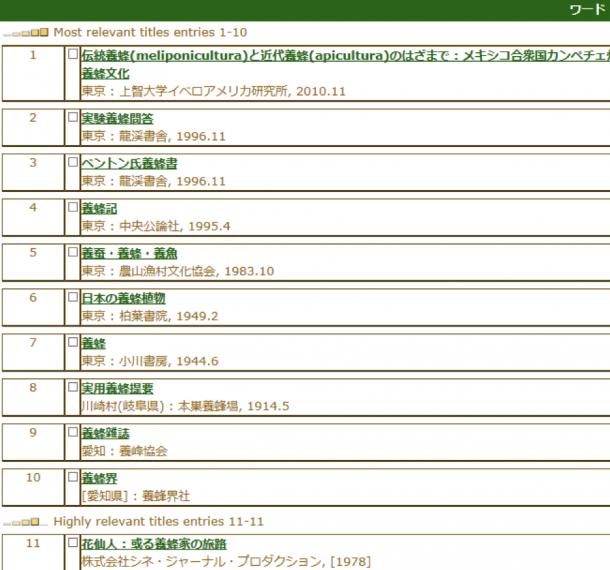This screenshot has height=570, width=610.
Task: Click publisher text 東京 : 柏葉書院, 1949.2
Action: click(149, 316)
